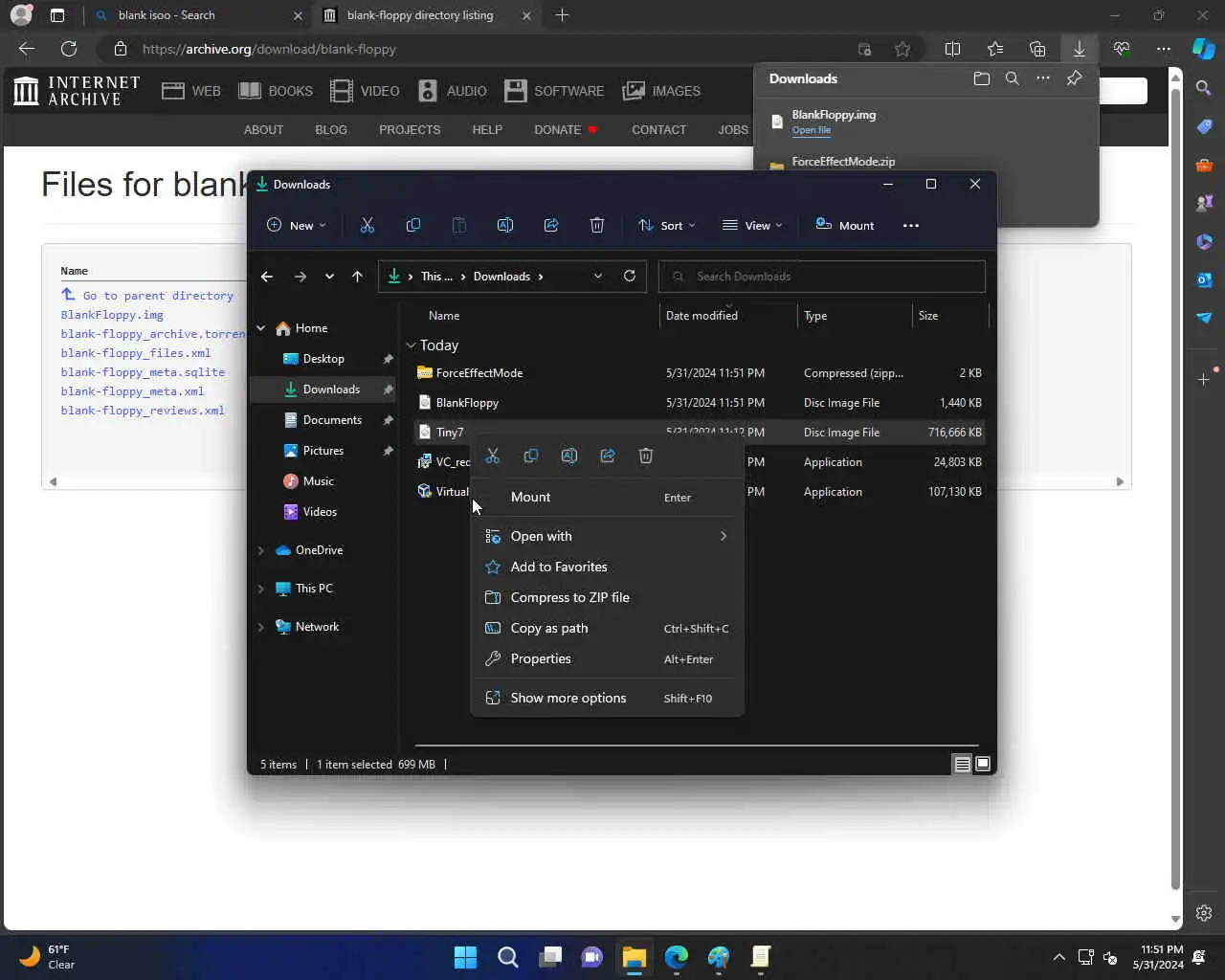Collapse the Today group
Viewport: 1225px width, 980px height.
pyautogui.click(x=411, y=345)
